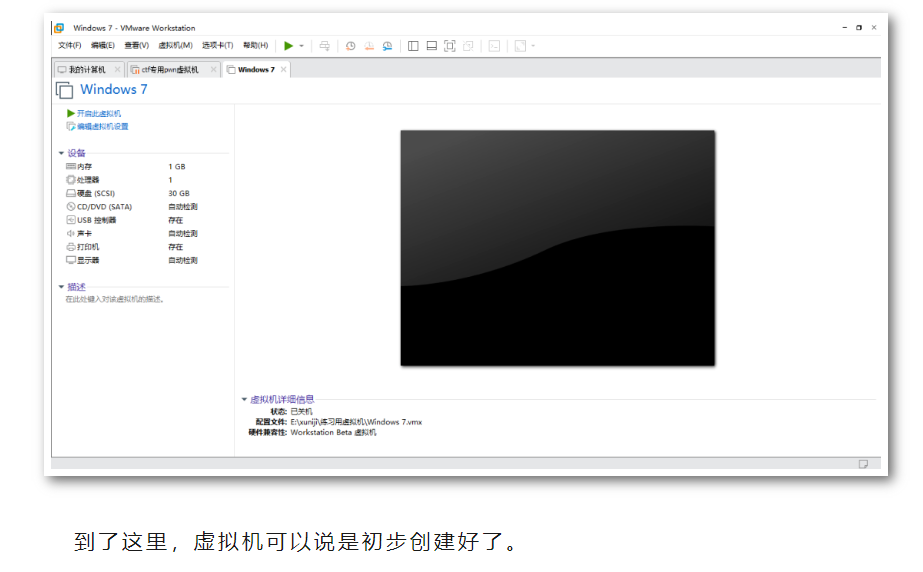Click the Windows 7 heading VM icon
This screenshot has height=572, width=923.
click(64, 90)
